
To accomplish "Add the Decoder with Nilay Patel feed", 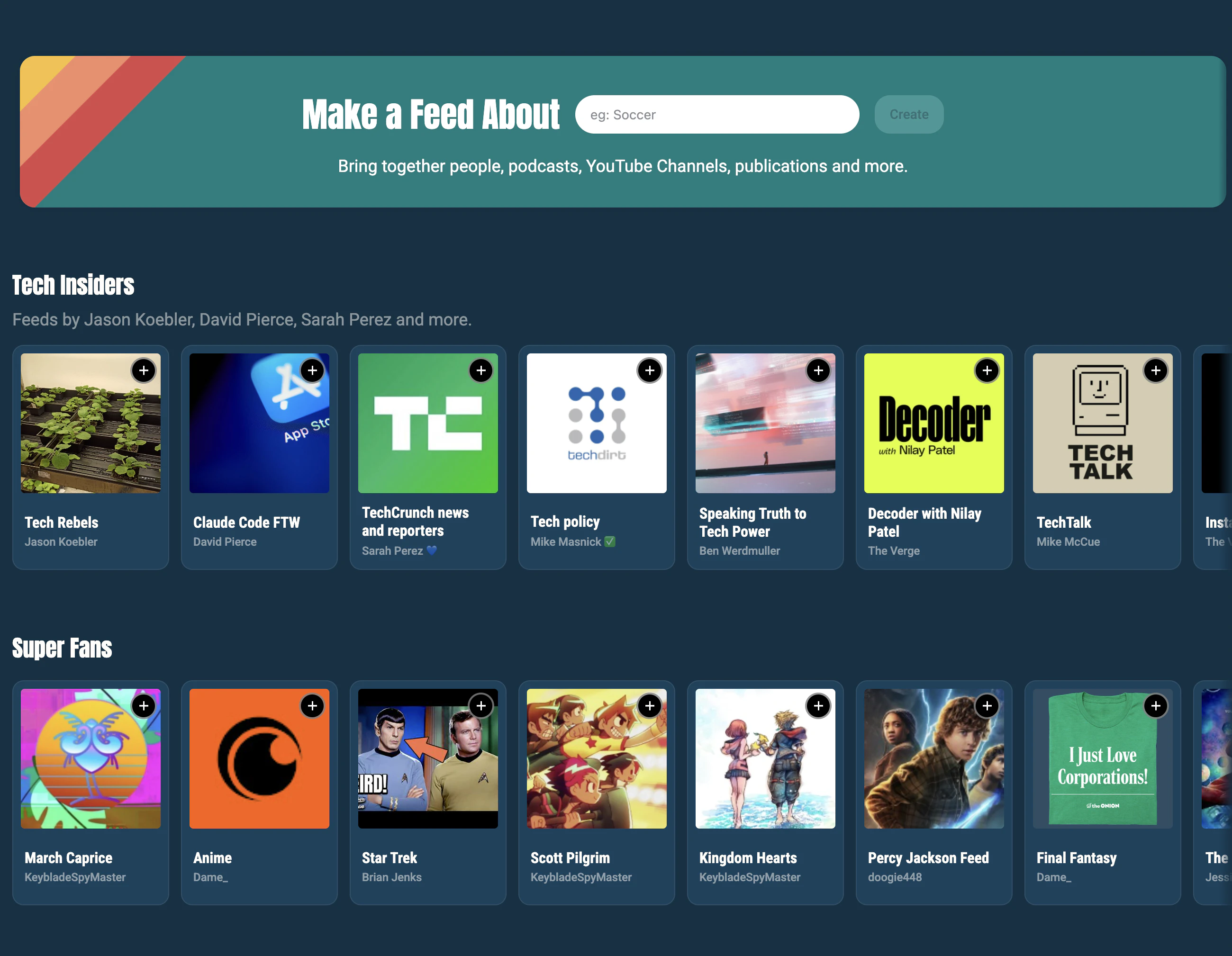I will click(x=987, y=370).
